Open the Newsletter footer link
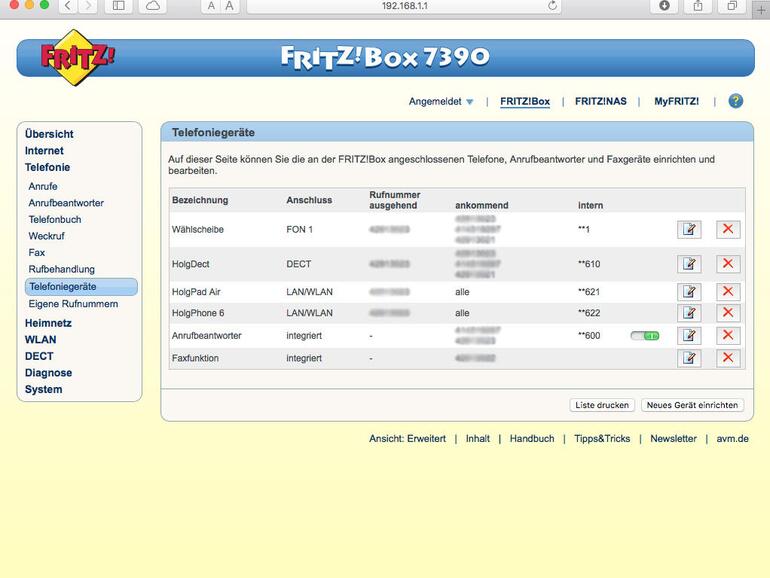This screenshot has height=578, width=770. coord(673,439)
